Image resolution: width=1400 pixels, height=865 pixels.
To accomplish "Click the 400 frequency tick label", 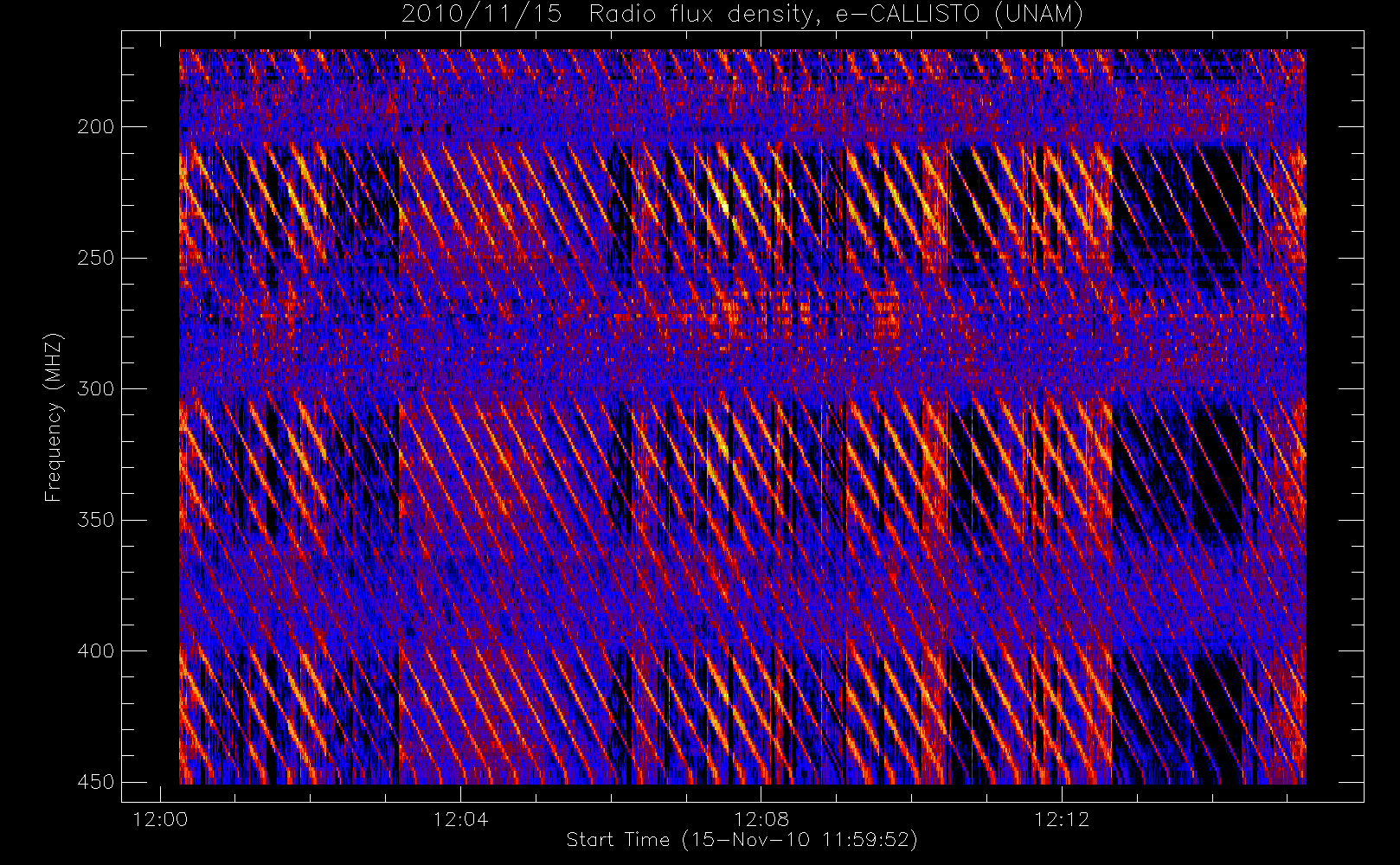I will (96, 650).
